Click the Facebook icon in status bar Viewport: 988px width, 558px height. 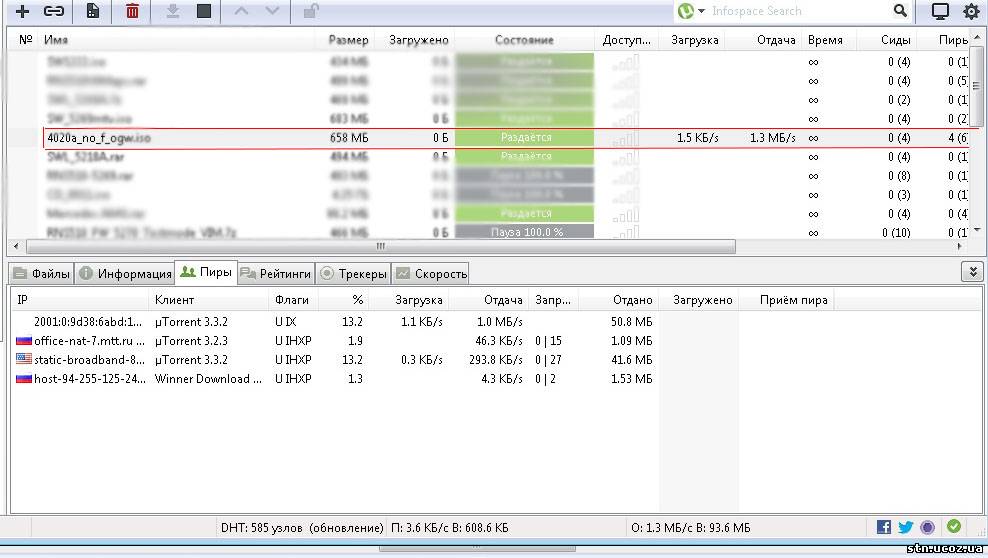pyautogui.click(x=884, y=527)
